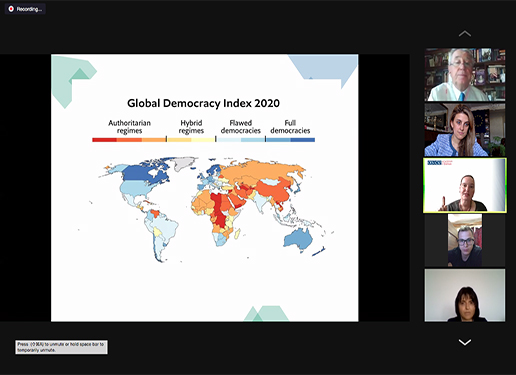Show previous participants with the up chevron

click(x=465, y=33)
